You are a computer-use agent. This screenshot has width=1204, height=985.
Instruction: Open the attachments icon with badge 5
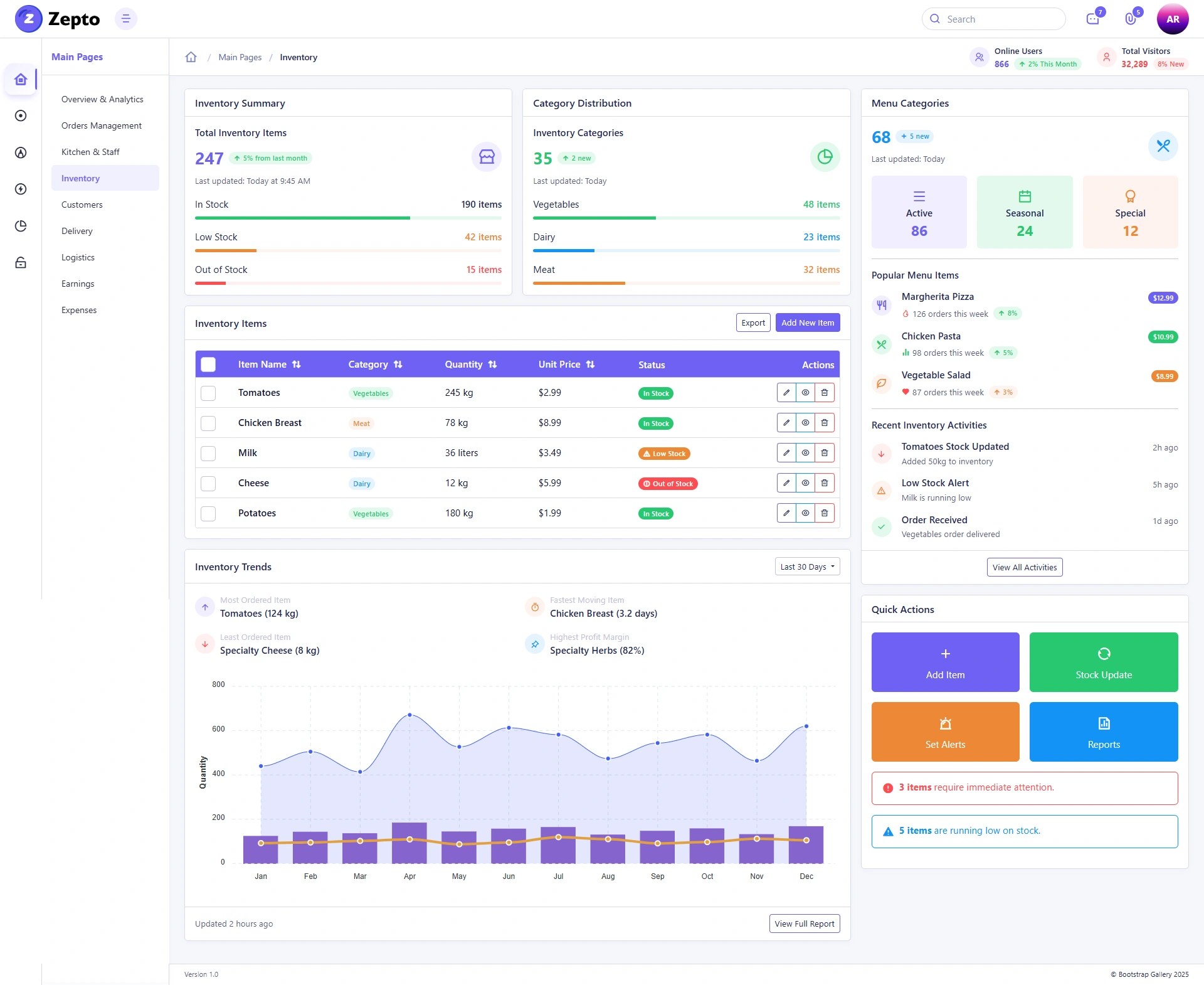(1131, 19)
